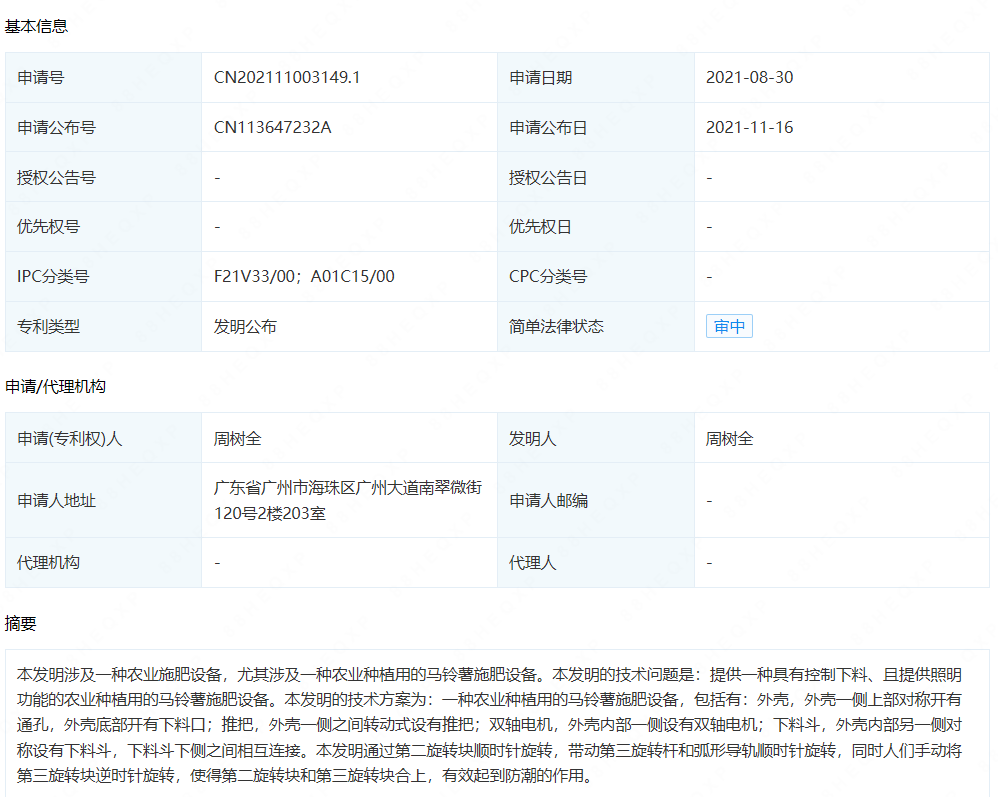
Task: Click the 申请/代理机构 section heading
Action: (55, 386)
